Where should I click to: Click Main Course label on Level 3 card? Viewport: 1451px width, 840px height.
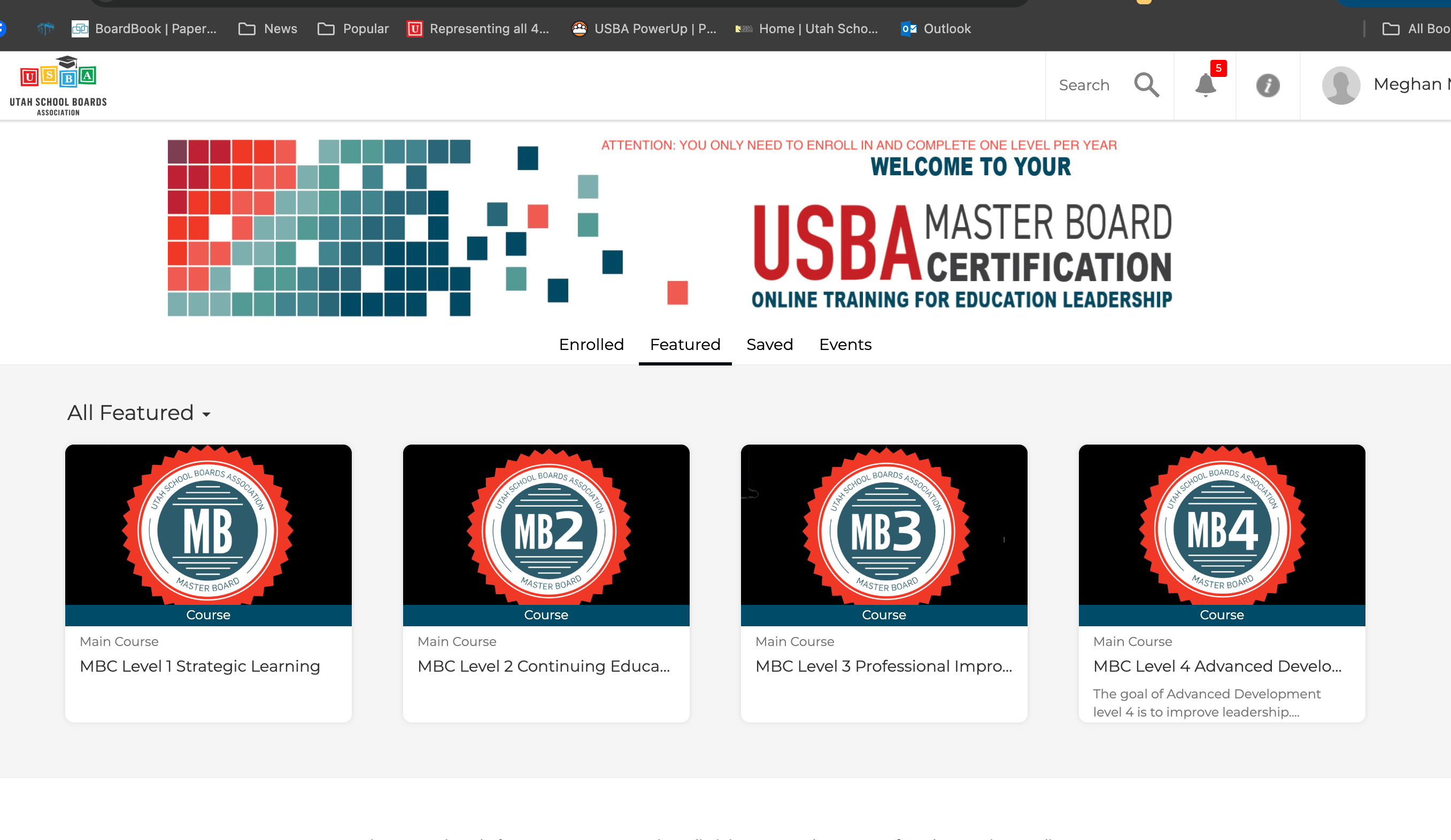coord(794,641)
